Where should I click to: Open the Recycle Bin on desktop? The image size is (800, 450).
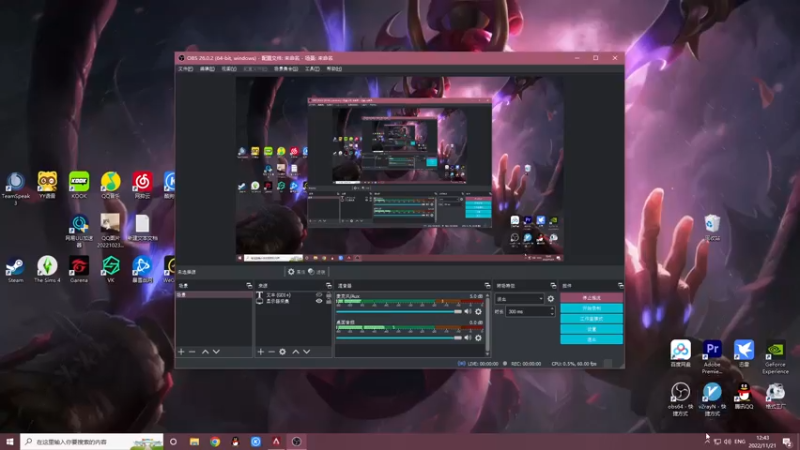(712, 228)
